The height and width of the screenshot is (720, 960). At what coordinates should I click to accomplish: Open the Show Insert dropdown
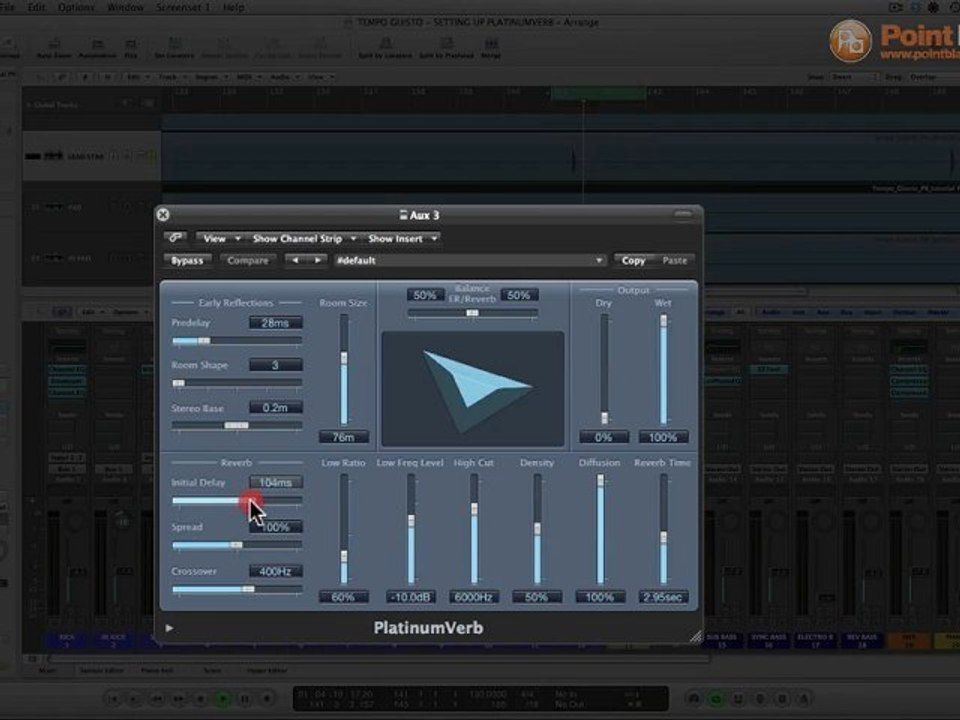tap(402, 238)
